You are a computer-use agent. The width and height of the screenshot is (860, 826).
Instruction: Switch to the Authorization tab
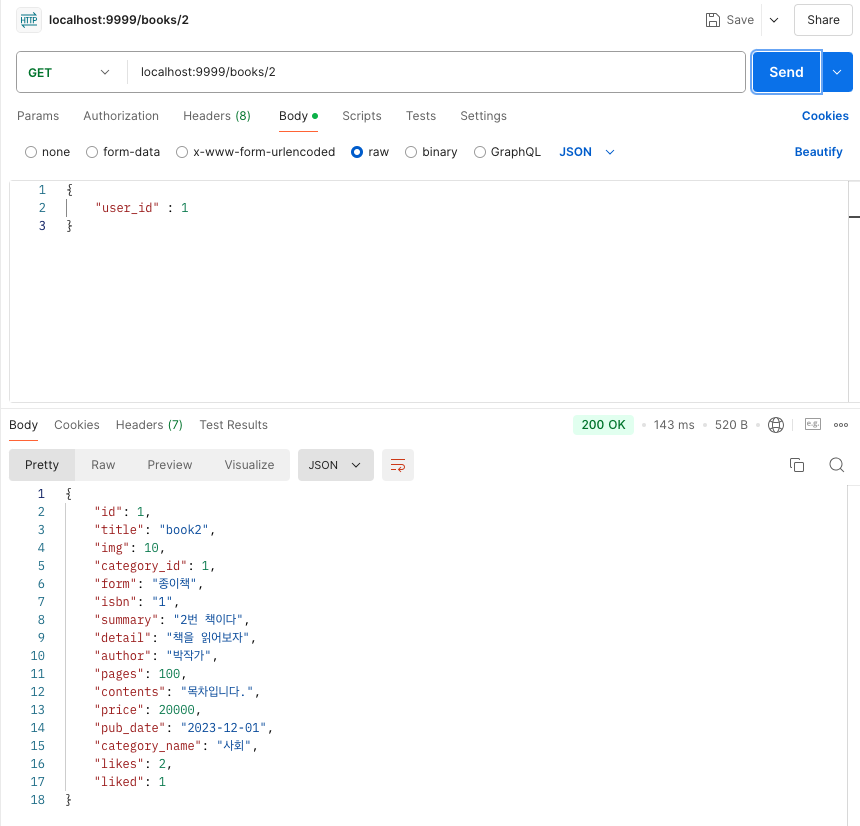point(121,116)
